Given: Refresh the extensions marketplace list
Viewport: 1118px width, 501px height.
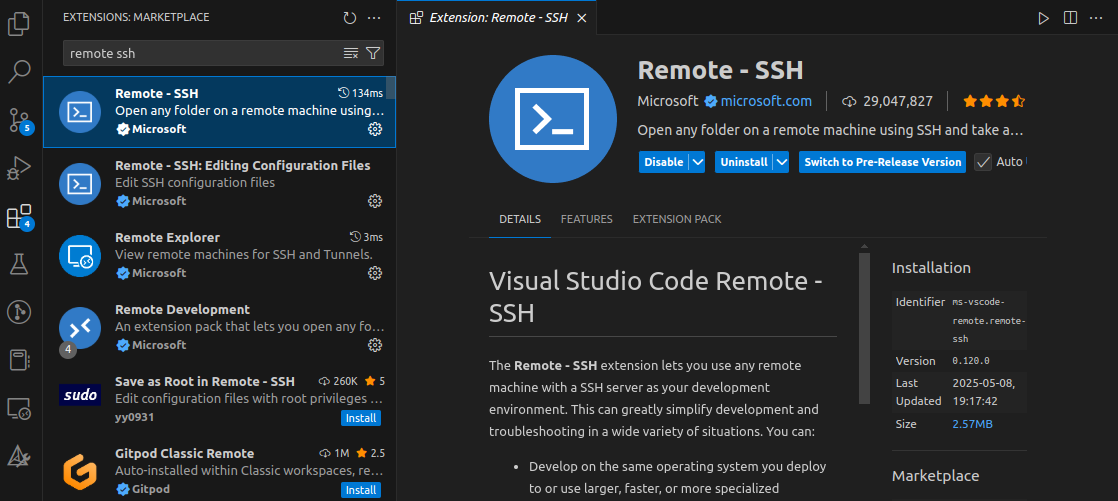Looking at the screenshot, I should point(349,18).
